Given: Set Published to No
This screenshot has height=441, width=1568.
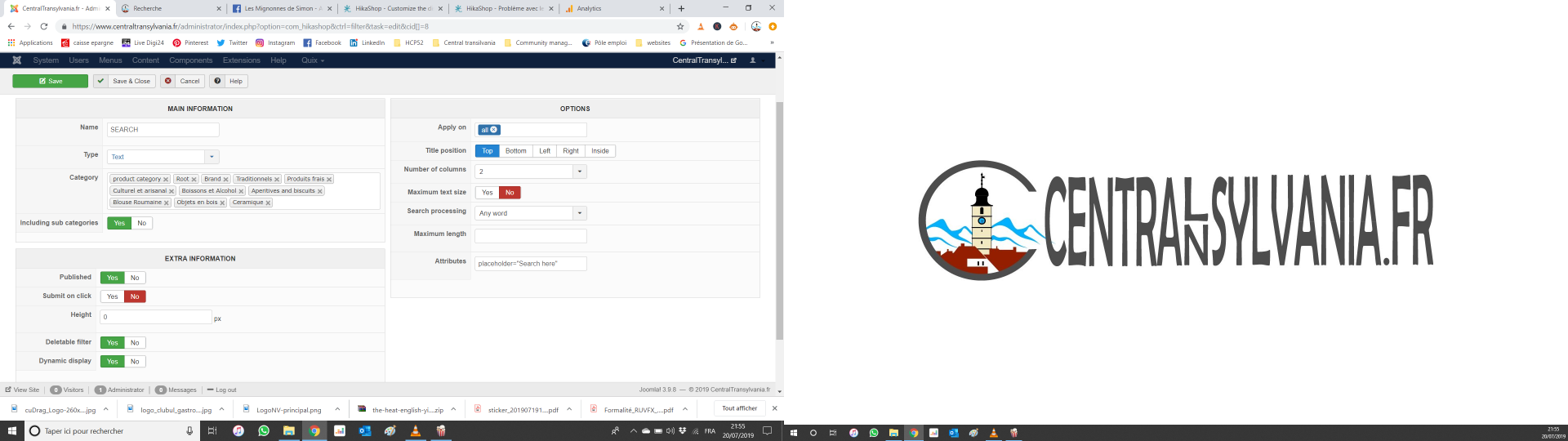Looking at the screenshot, I should 135,278.
